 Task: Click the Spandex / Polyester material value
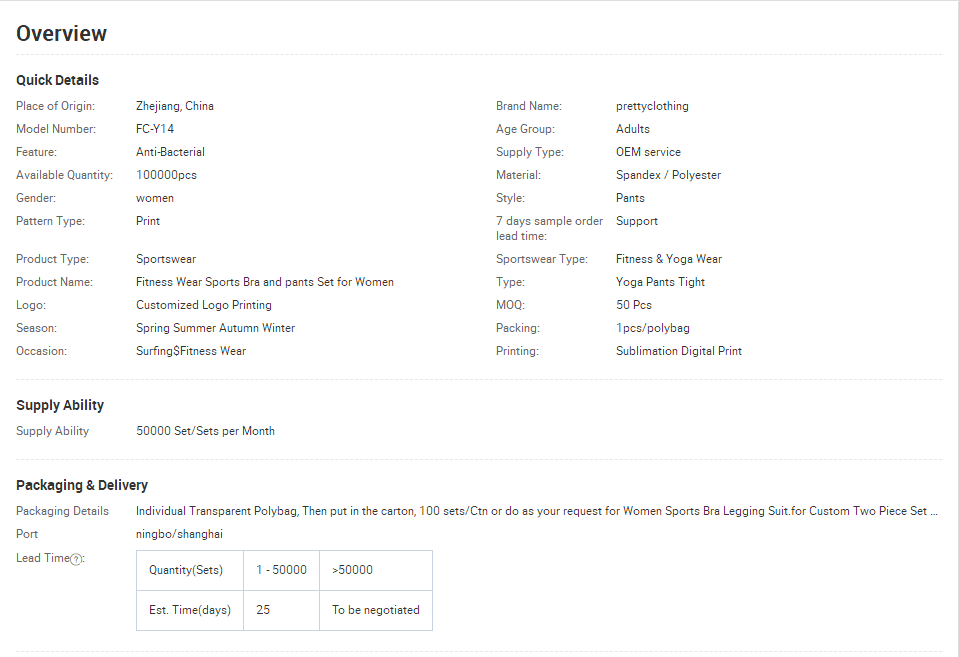[x=668, y=175]
